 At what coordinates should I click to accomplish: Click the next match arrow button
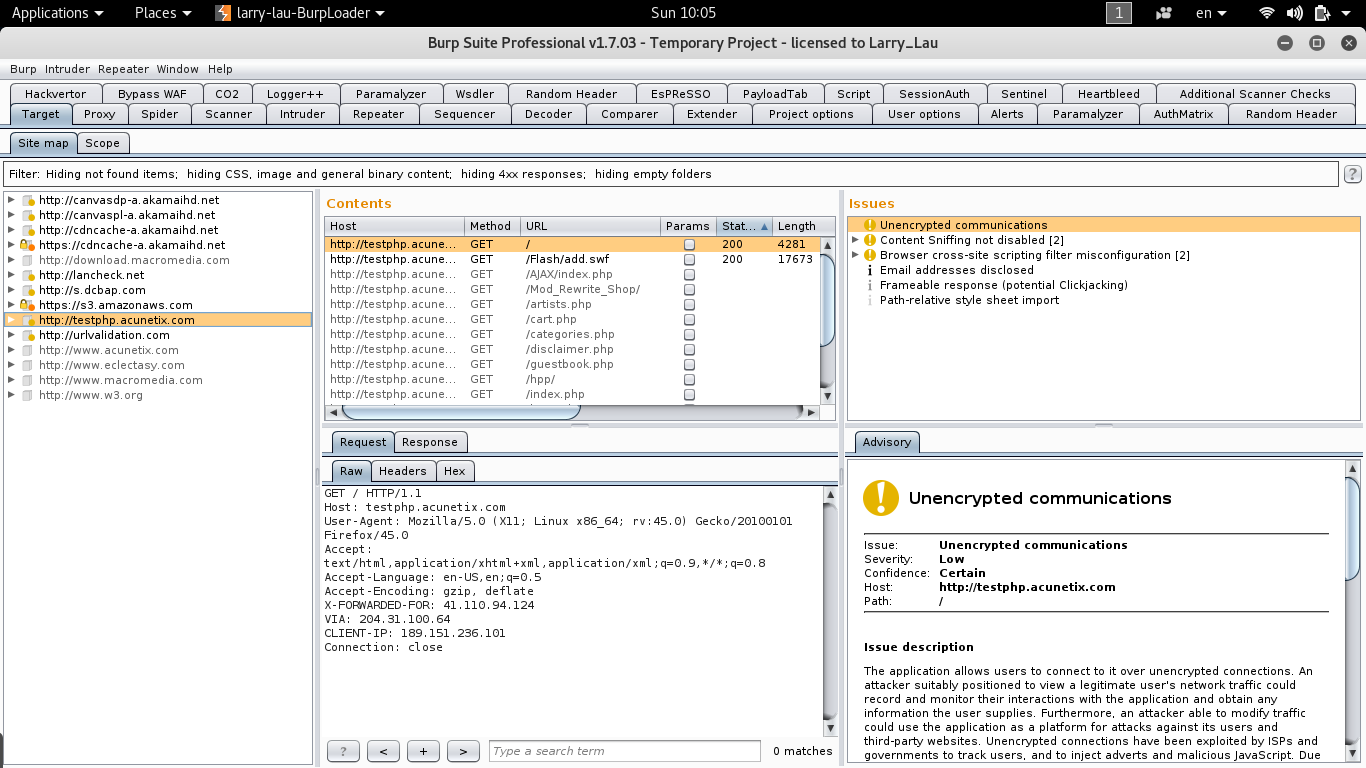coord(463,751)
